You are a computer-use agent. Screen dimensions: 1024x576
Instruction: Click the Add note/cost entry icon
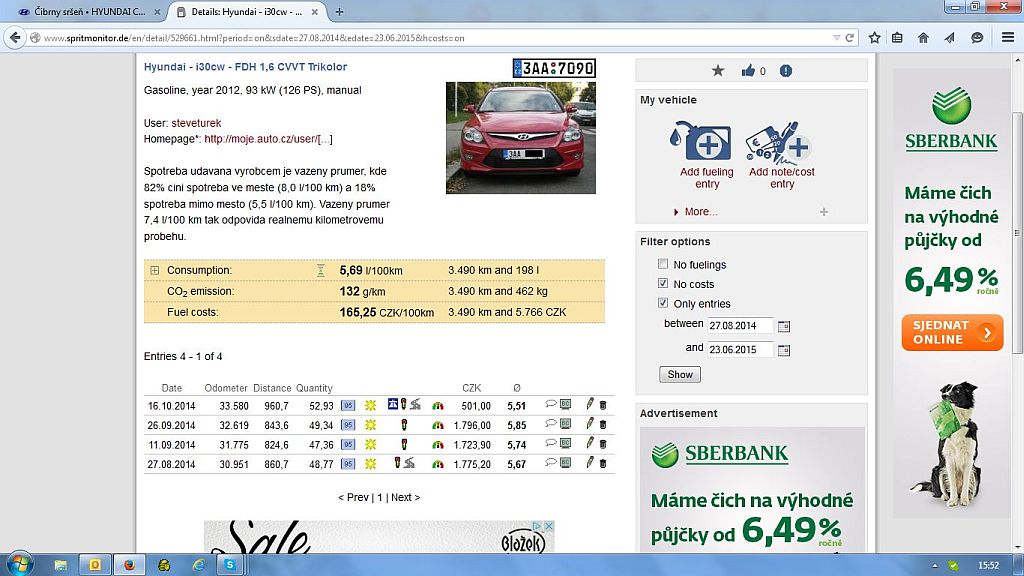click(x=778, y=141)
